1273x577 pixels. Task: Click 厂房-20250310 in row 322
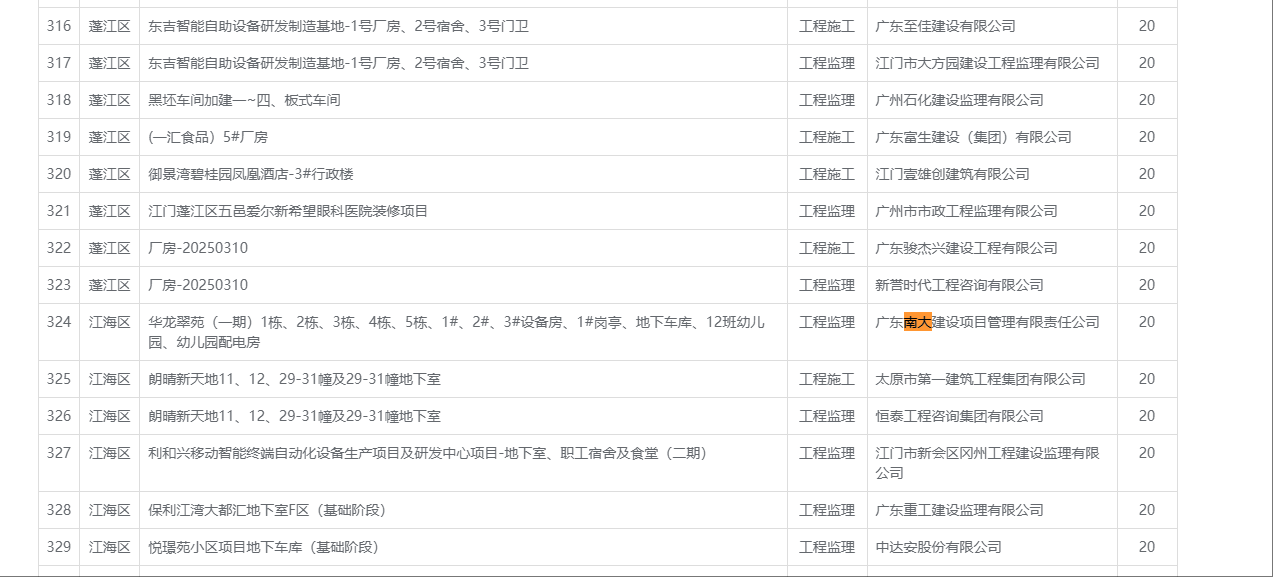click(198, 248)
